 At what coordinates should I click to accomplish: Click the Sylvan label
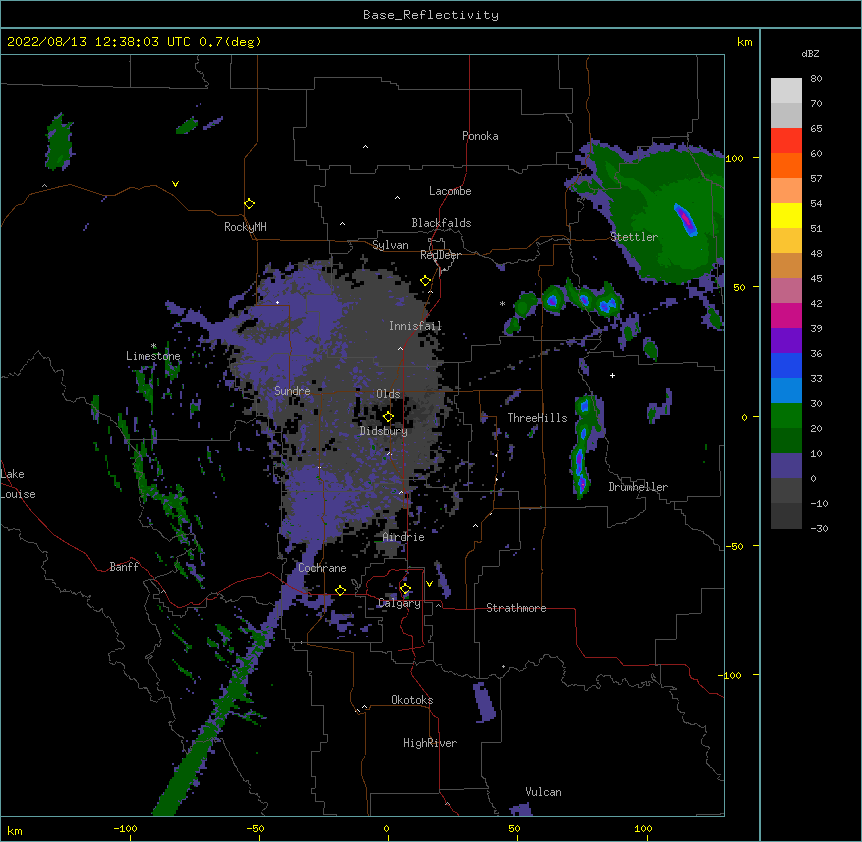[390, 245]
